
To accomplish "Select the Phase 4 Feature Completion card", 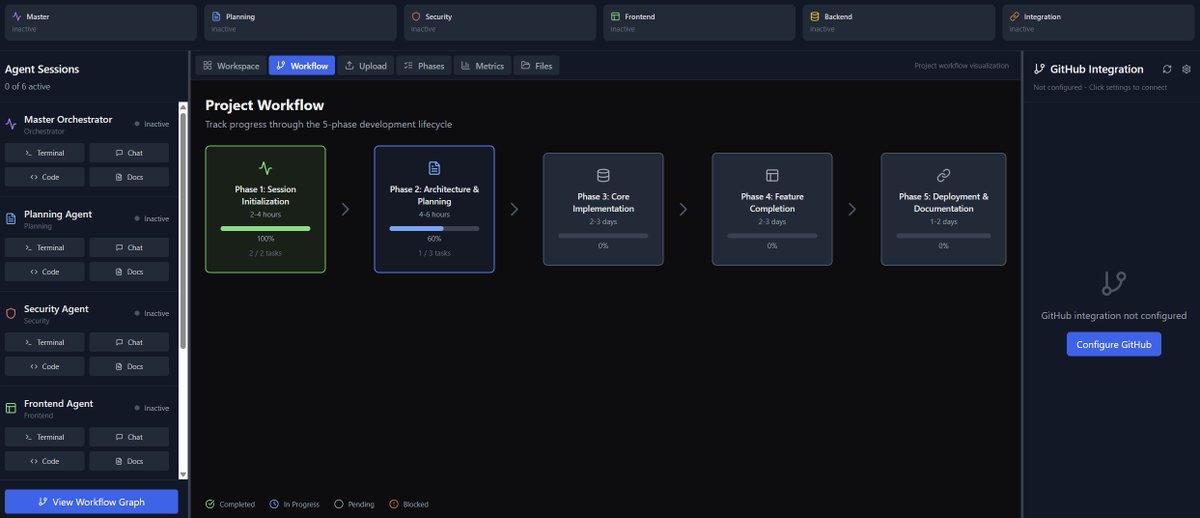I will (x=772, y=209).
